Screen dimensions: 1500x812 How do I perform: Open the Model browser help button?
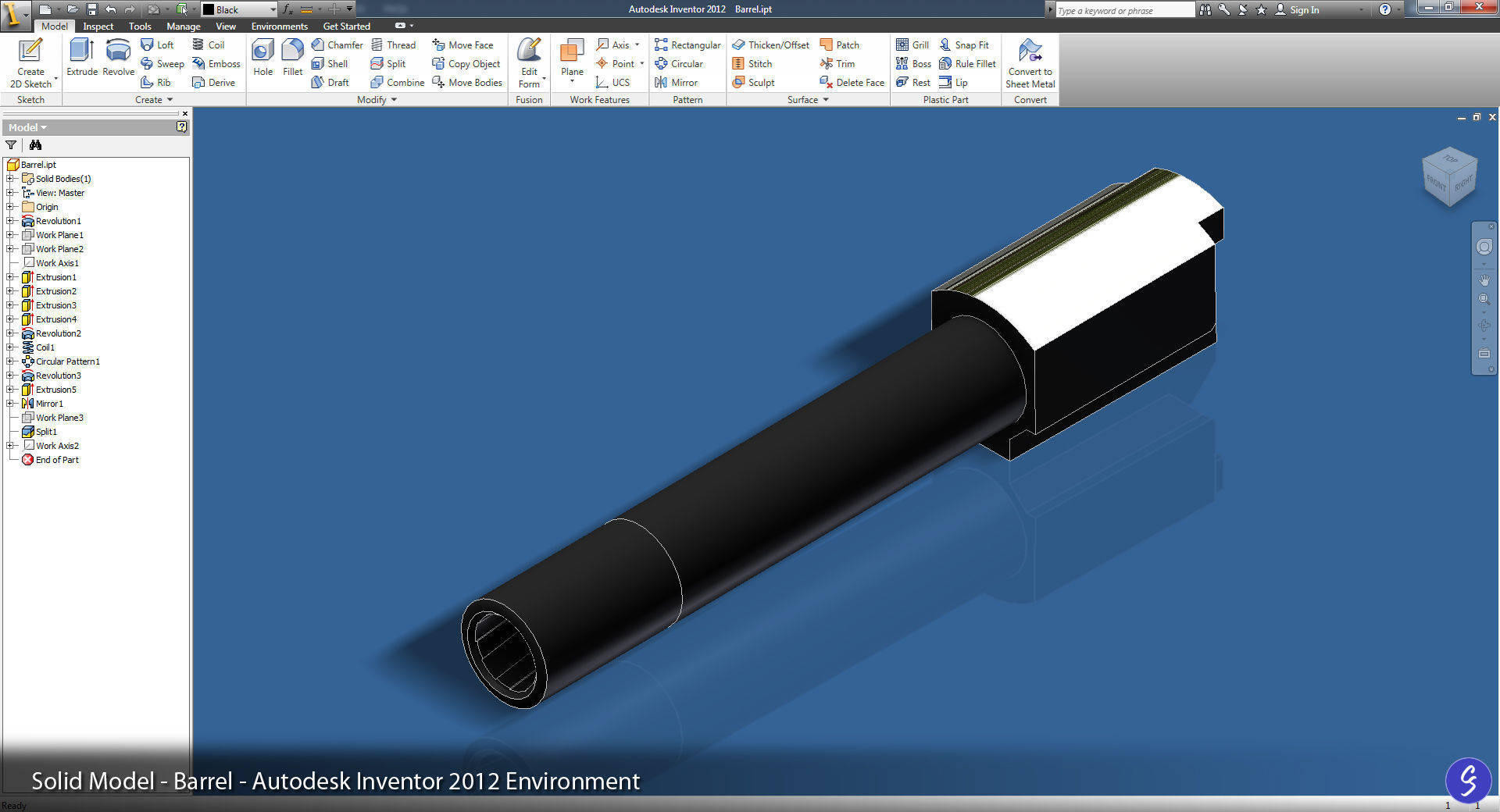click(x=181, y=127)
